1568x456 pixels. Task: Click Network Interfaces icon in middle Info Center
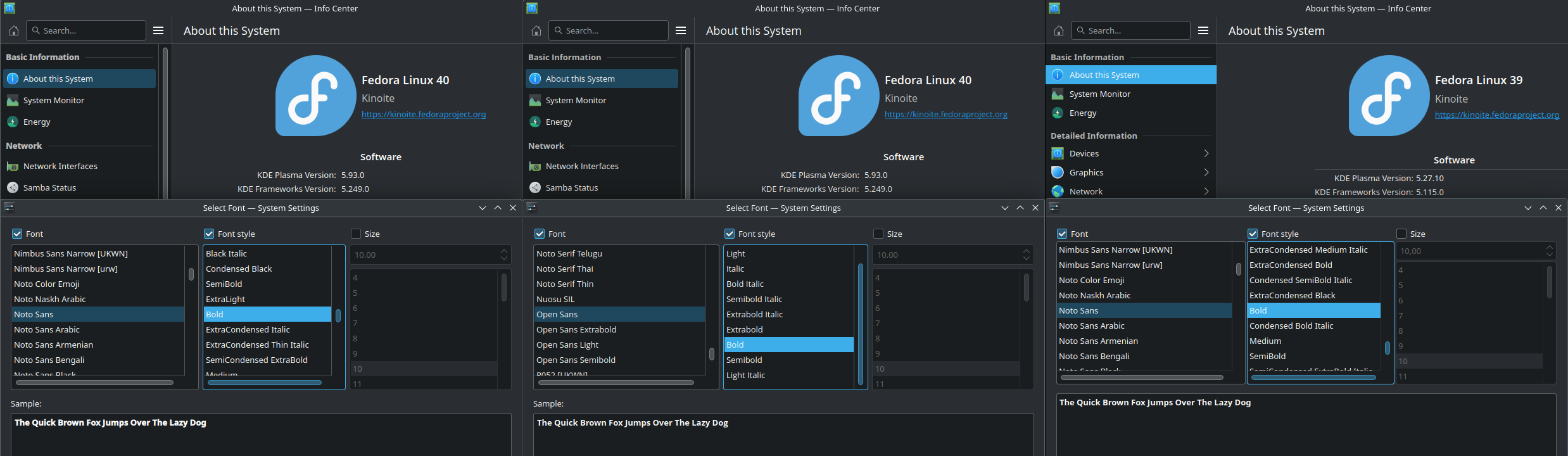click(535, 166)
